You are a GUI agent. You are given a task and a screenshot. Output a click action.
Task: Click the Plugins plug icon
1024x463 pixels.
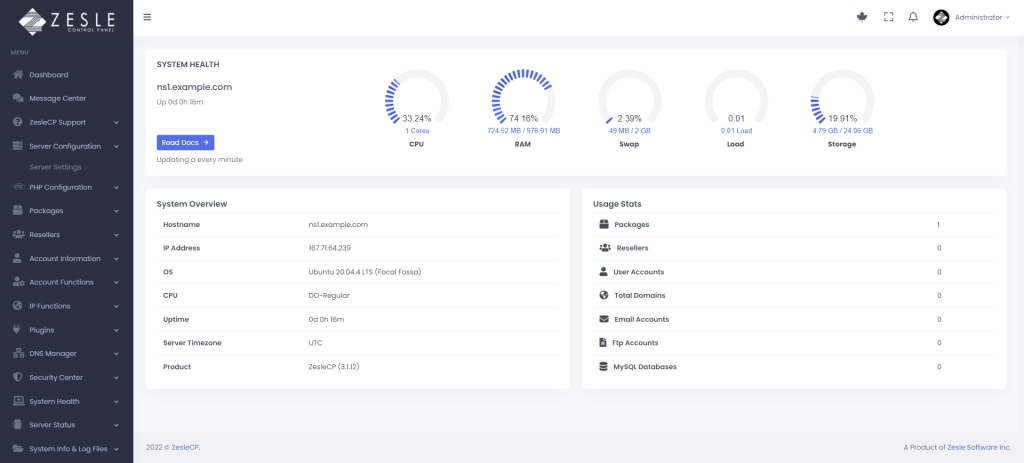(18, 330)
